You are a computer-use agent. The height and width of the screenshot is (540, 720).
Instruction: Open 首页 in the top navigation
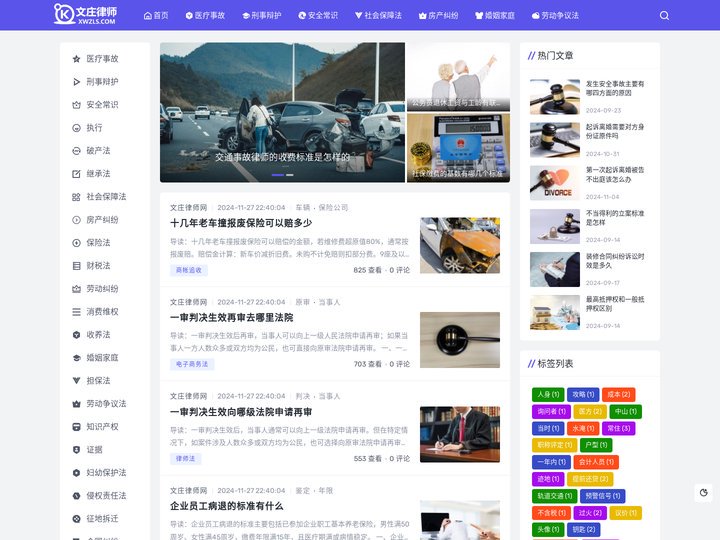coord(156,16)
